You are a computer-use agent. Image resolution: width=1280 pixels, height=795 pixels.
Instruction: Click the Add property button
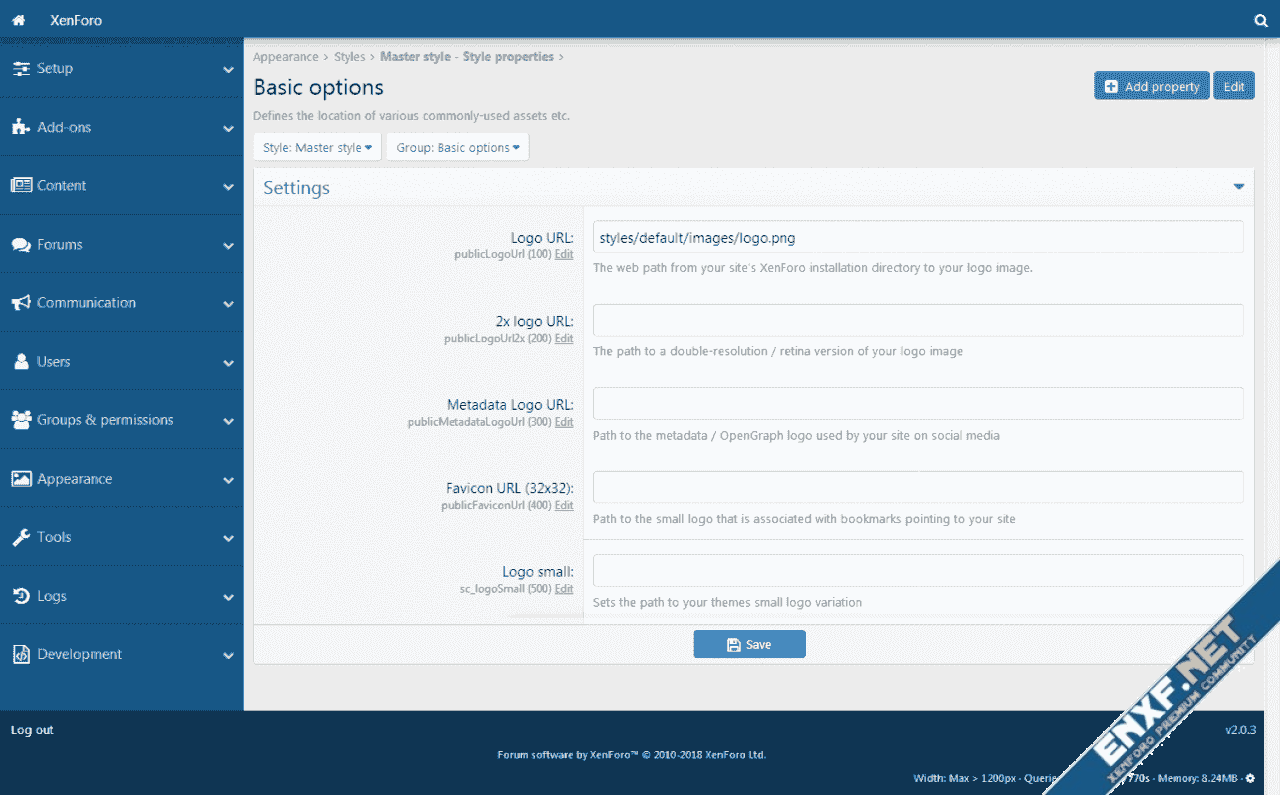[1151, 87]
